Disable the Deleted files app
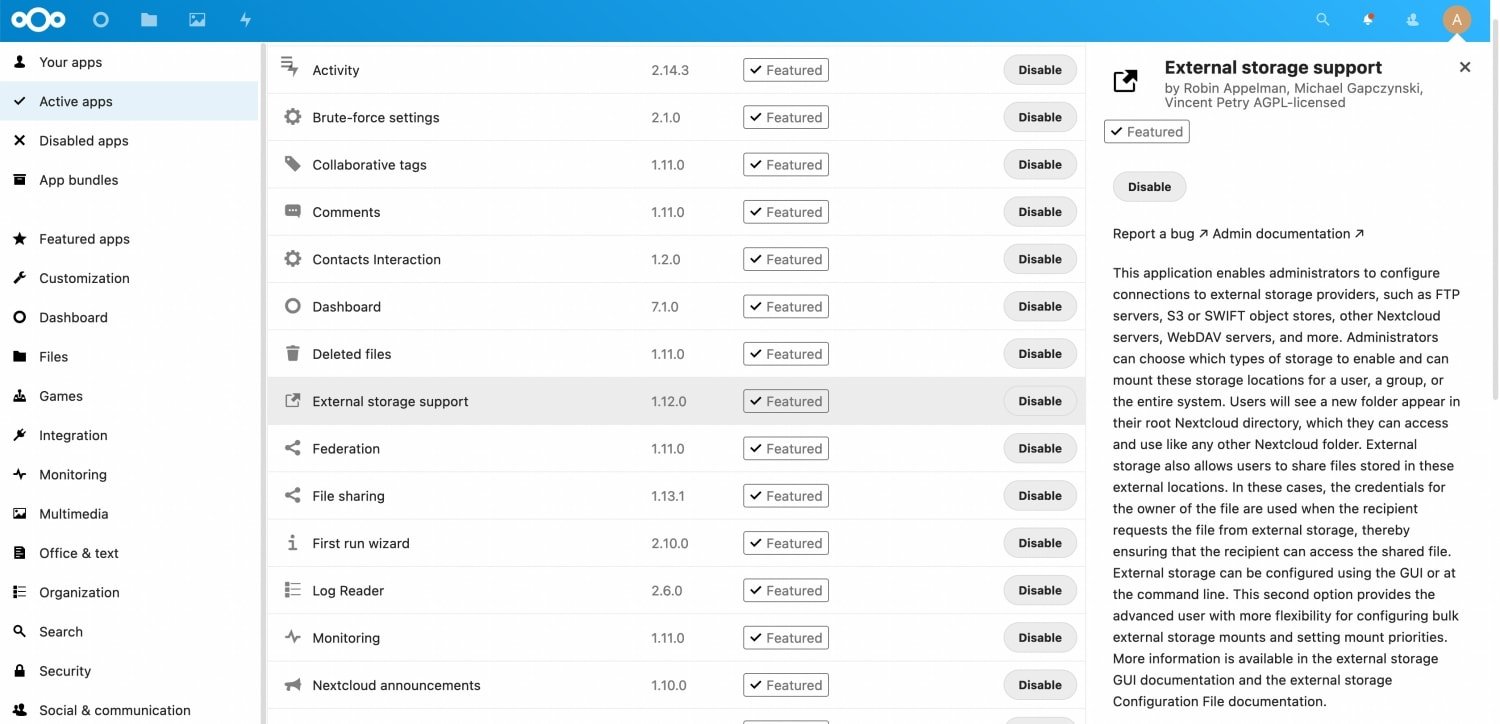 1040,354
